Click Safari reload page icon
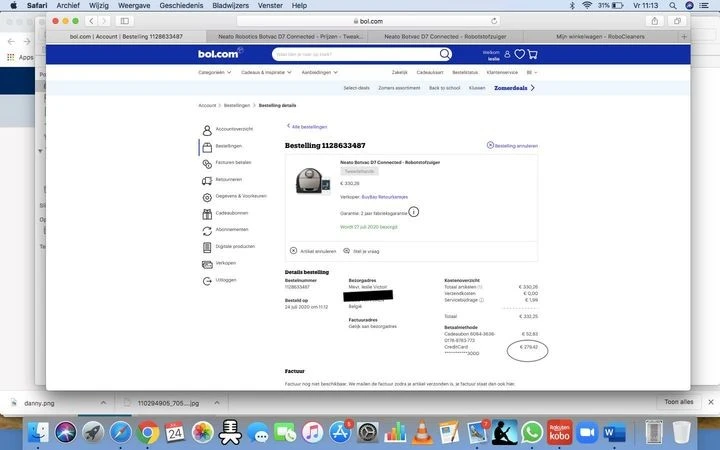Image resolution: width=720 pixels, height=450 pixels. [x=494, y=21]
